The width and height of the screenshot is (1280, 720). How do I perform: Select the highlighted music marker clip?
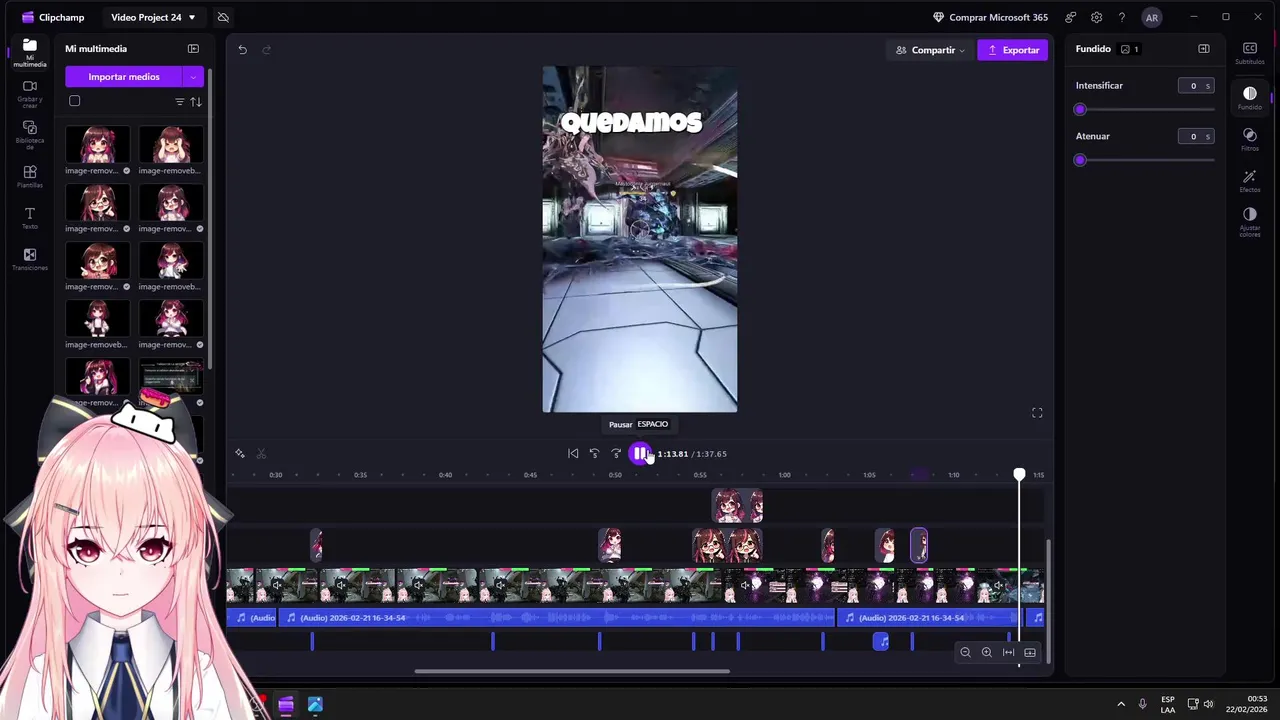tap(881, 642)
